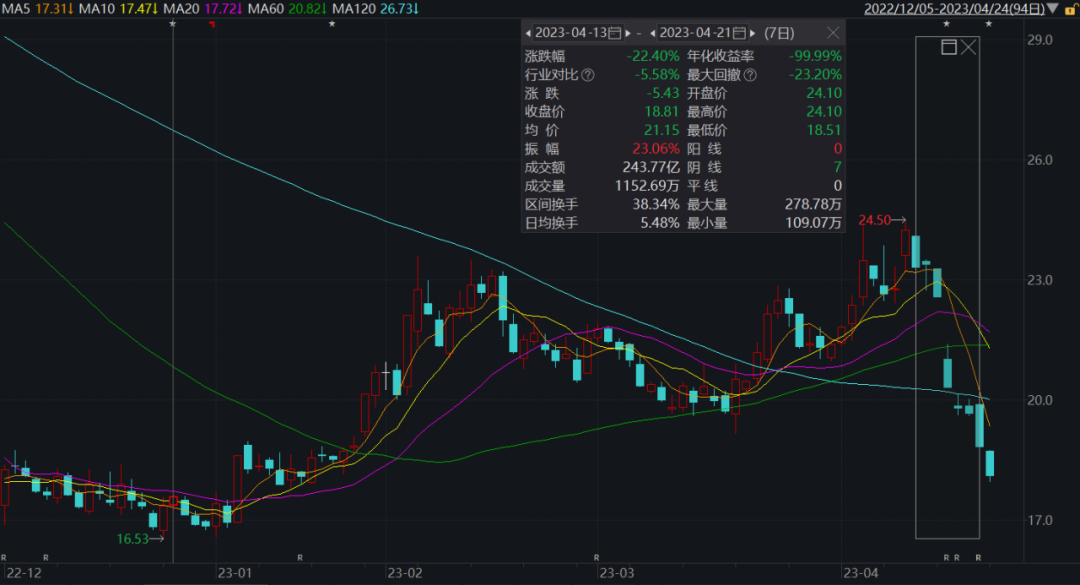1080x585 pixels.
Task: Click the red flag marker at chart top
Action: click(212, 23)
